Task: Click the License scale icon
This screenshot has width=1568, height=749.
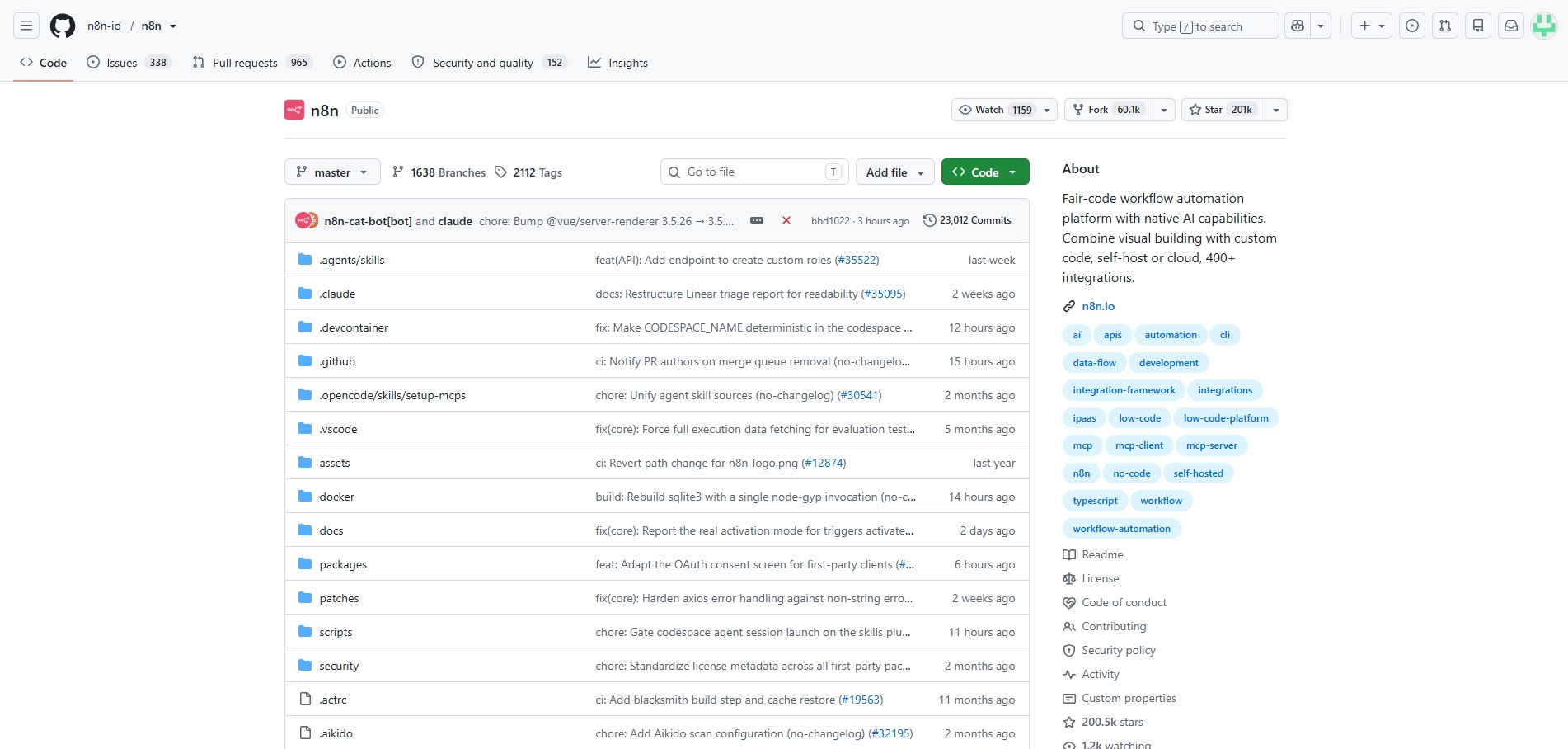Action: coord(1069,578)
